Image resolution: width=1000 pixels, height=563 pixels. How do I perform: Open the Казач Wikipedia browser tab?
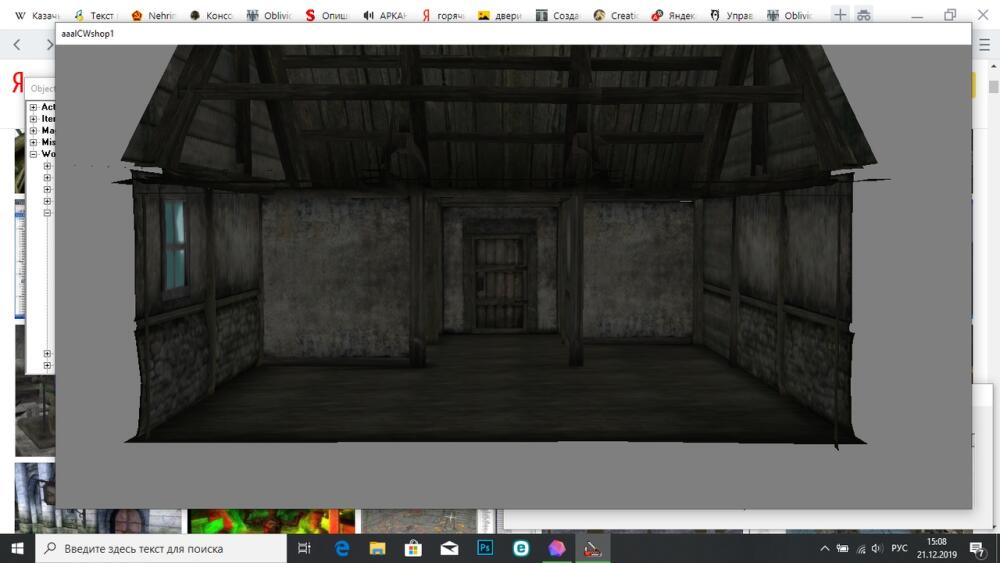pos(37,15)
